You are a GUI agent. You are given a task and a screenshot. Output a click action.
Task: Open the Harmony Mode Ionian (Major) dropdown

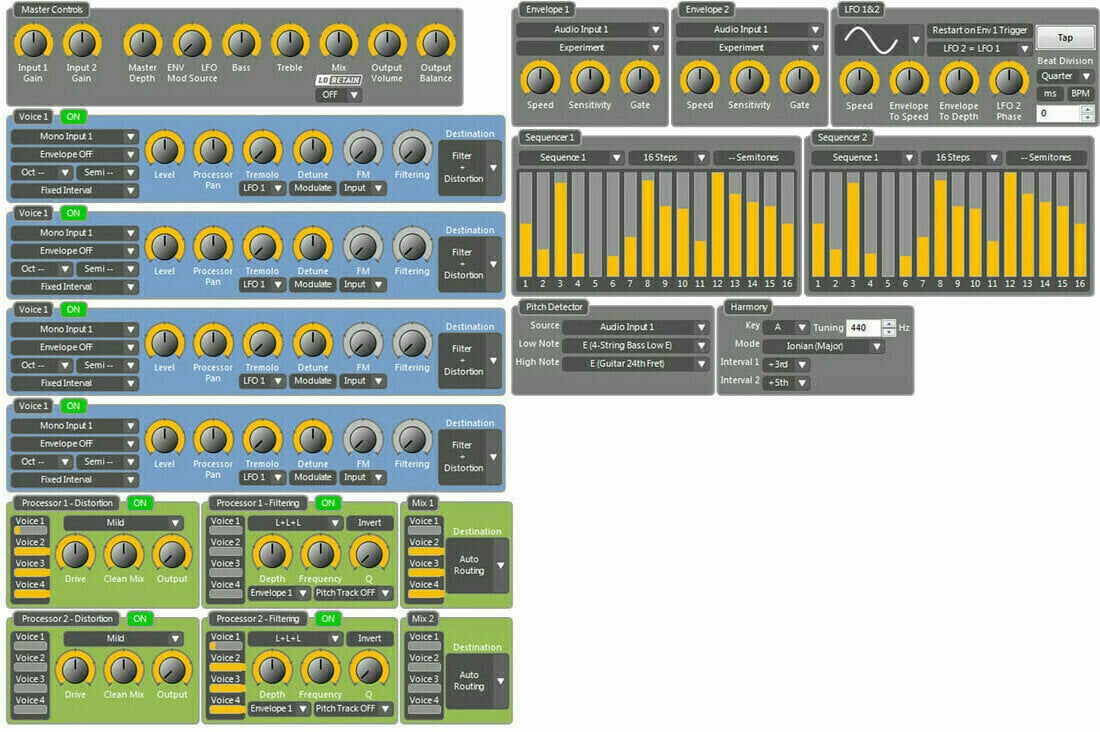point(823,346)
